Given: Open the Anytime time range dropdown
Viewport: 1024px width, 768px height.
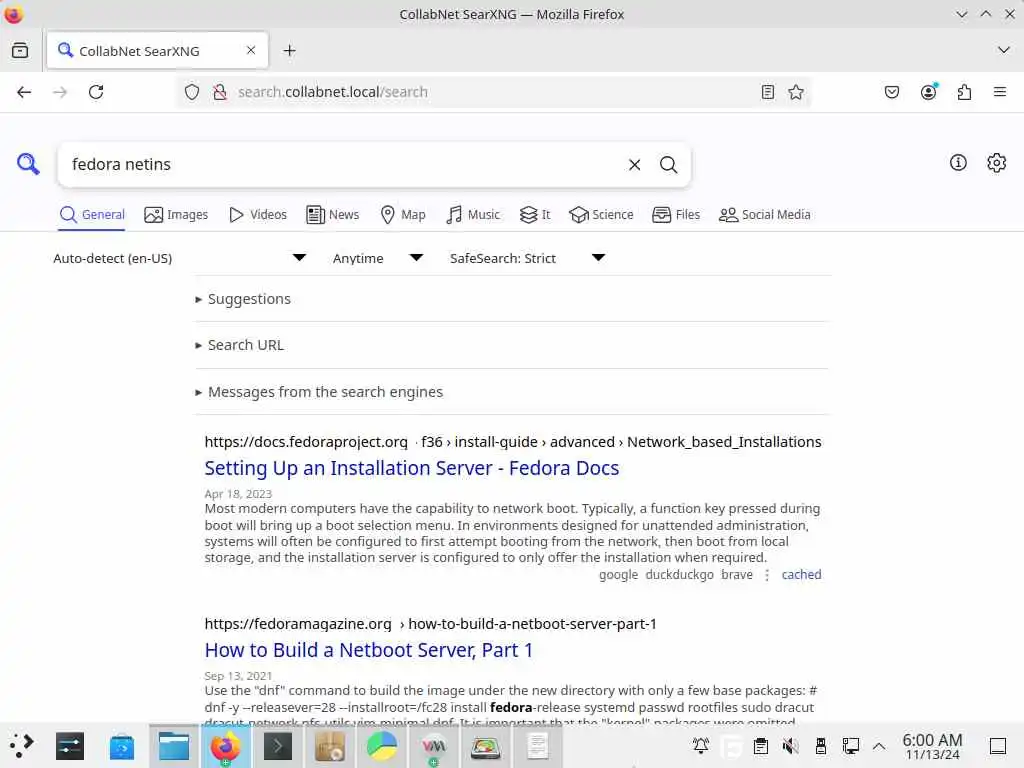Looking at the screenshot, I should [378, 259].
